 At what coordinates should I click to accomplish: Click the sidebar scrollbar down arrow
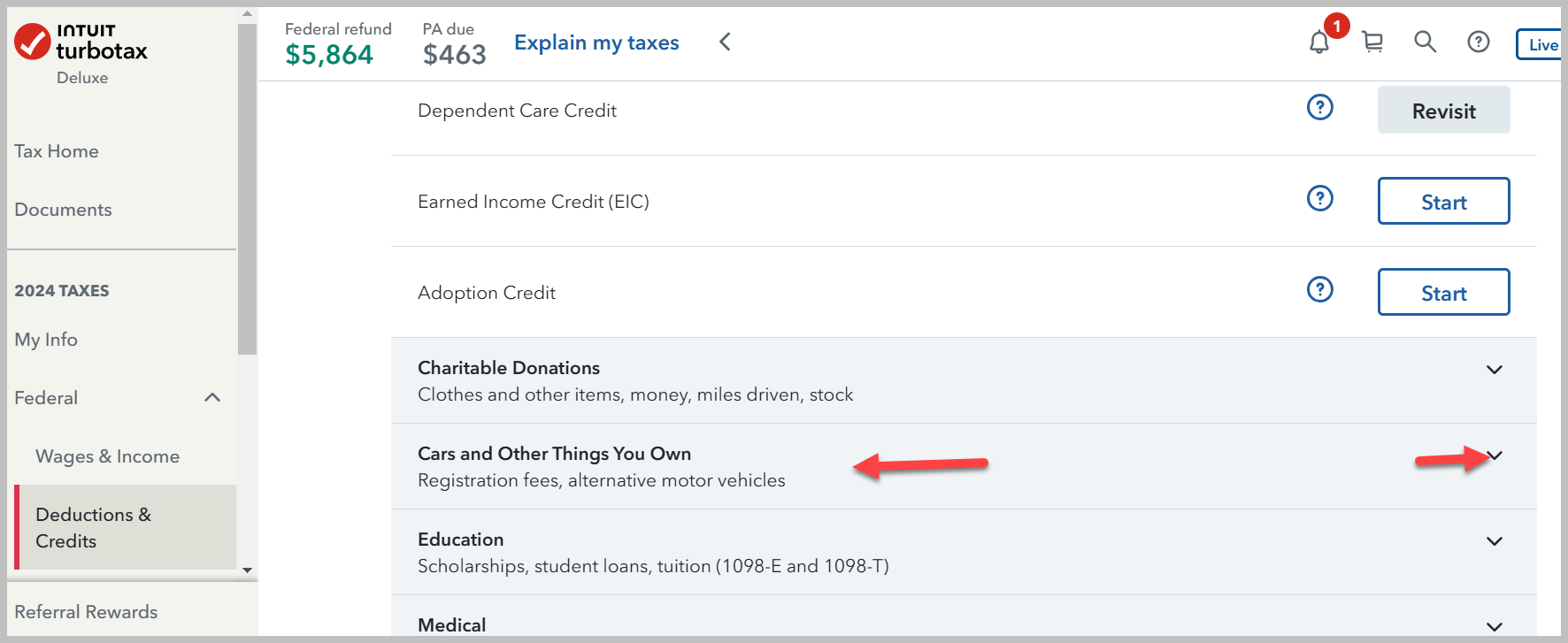(247, 570)
